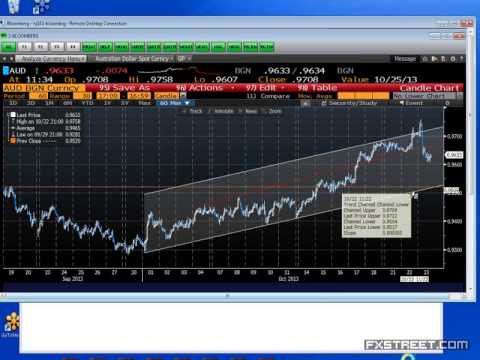The image size is (480, 360).
Task: Activate the Zoom magnifier tool
Action: 272,111
